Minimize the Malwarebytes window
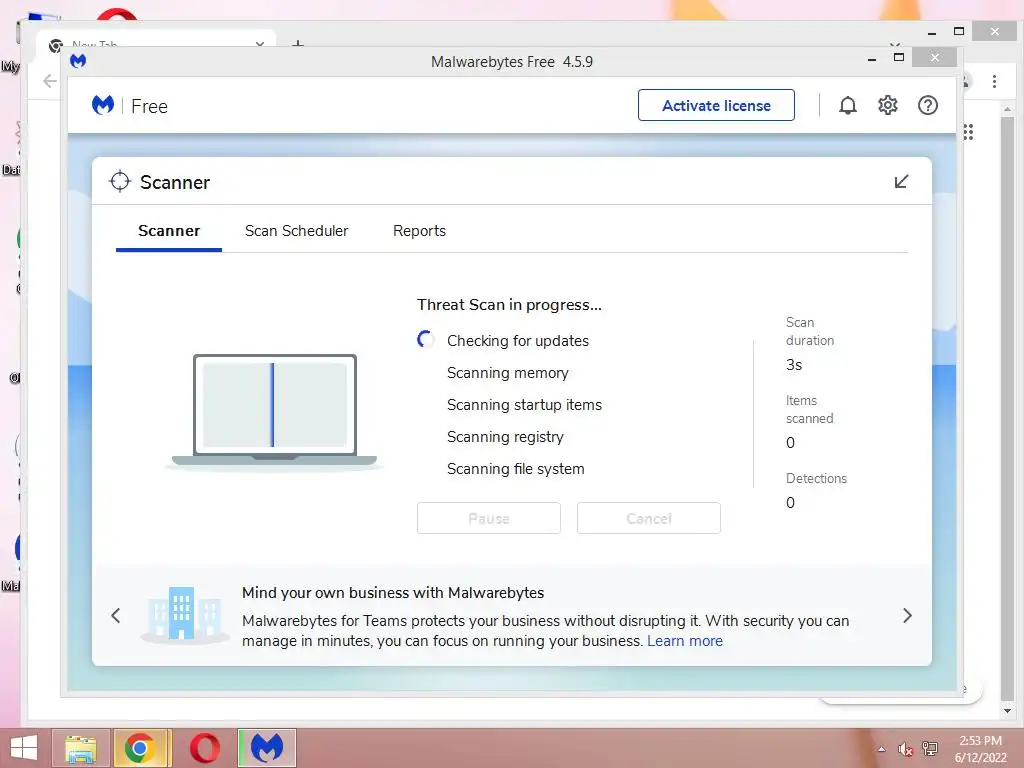Viewport: 1024px width, 768px height. (871, 59)
